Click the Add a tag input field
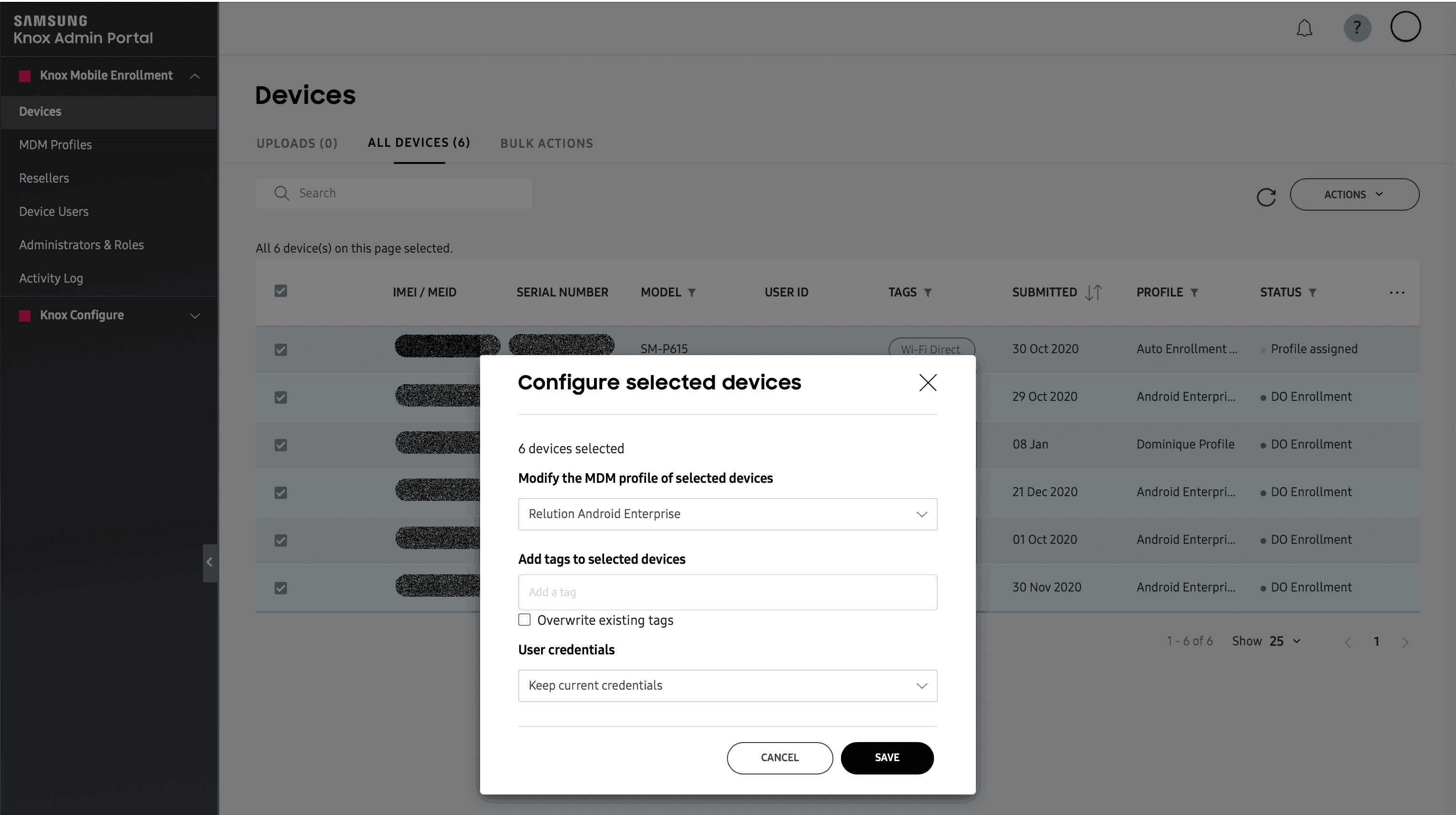Image resolution: width=1456 pixels, height=815 pixels. click(x=727, y=592)
